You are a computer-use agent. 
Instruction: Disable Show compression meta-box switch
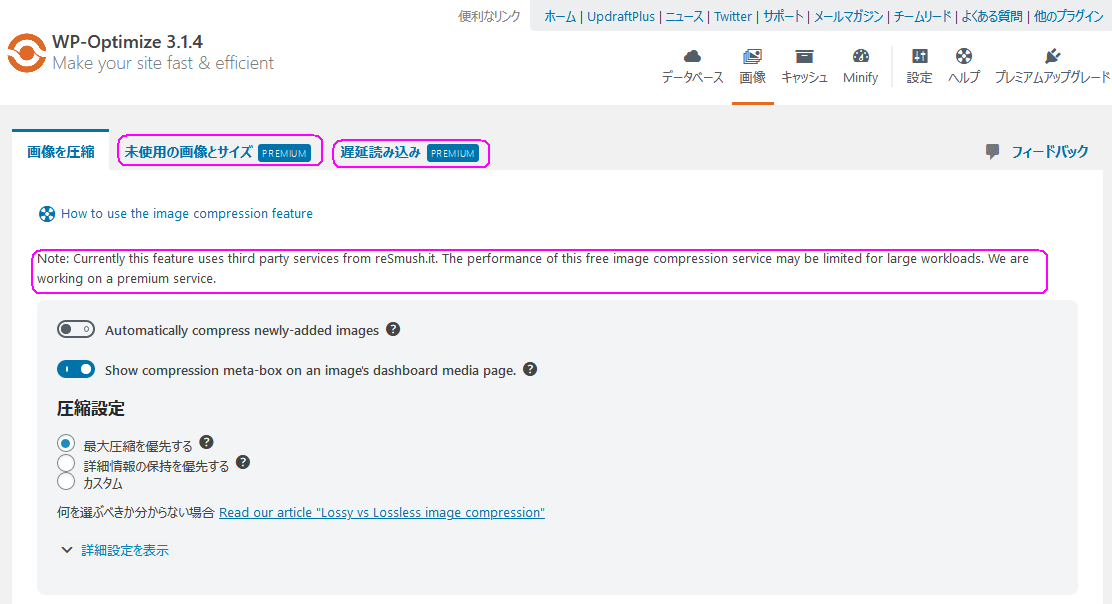click(76, 369)
